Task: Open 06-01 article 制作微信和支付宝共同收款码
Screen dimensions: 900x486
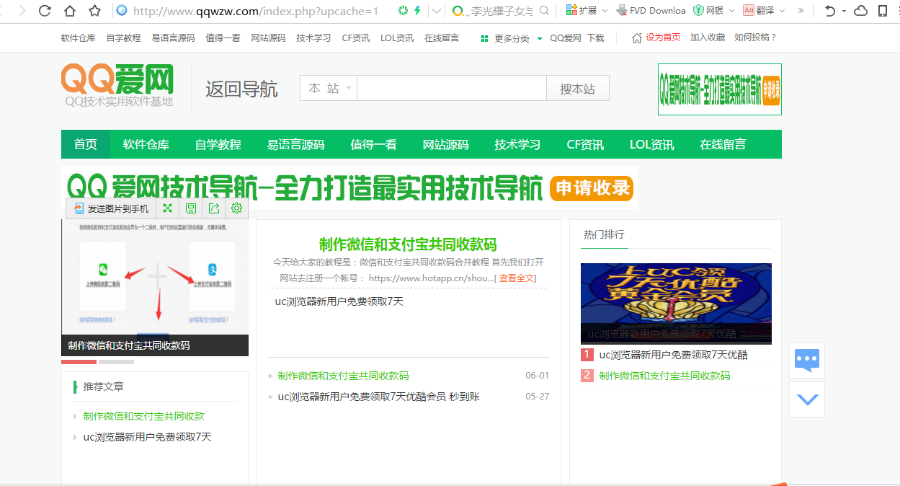Action: coord(343,376)
